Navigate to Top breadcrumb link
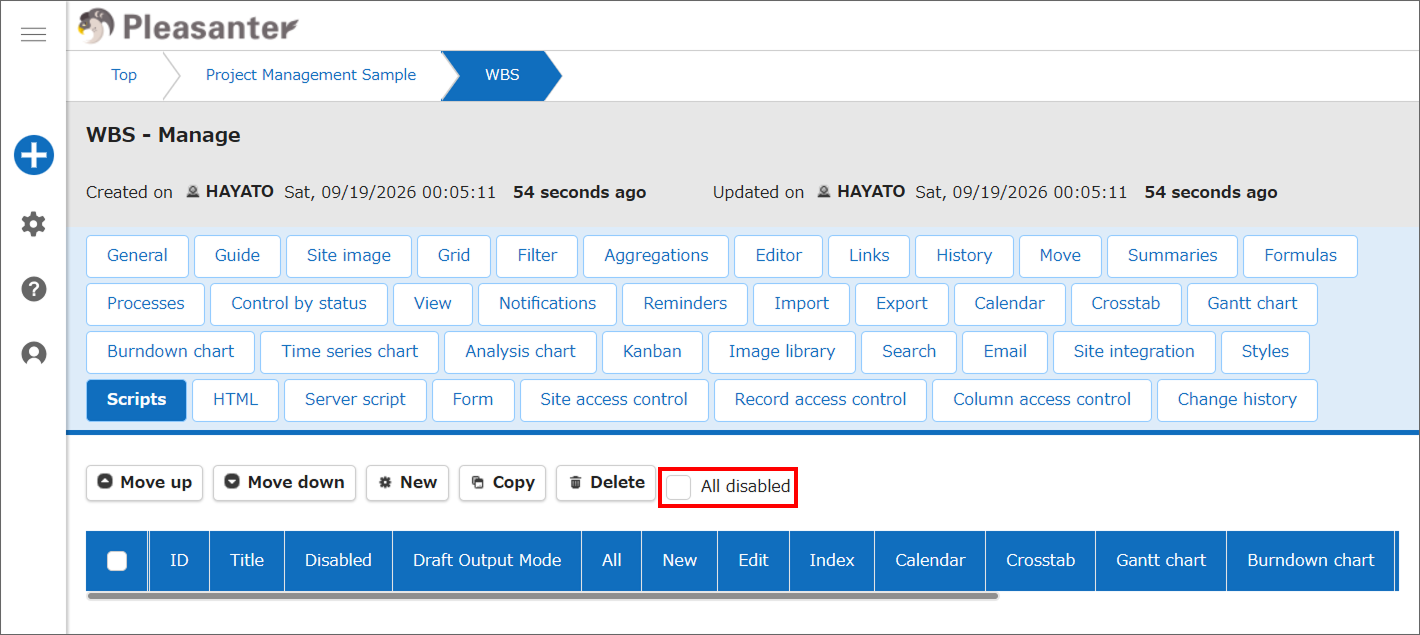1420x635 pixels. [x=124, y=75]
